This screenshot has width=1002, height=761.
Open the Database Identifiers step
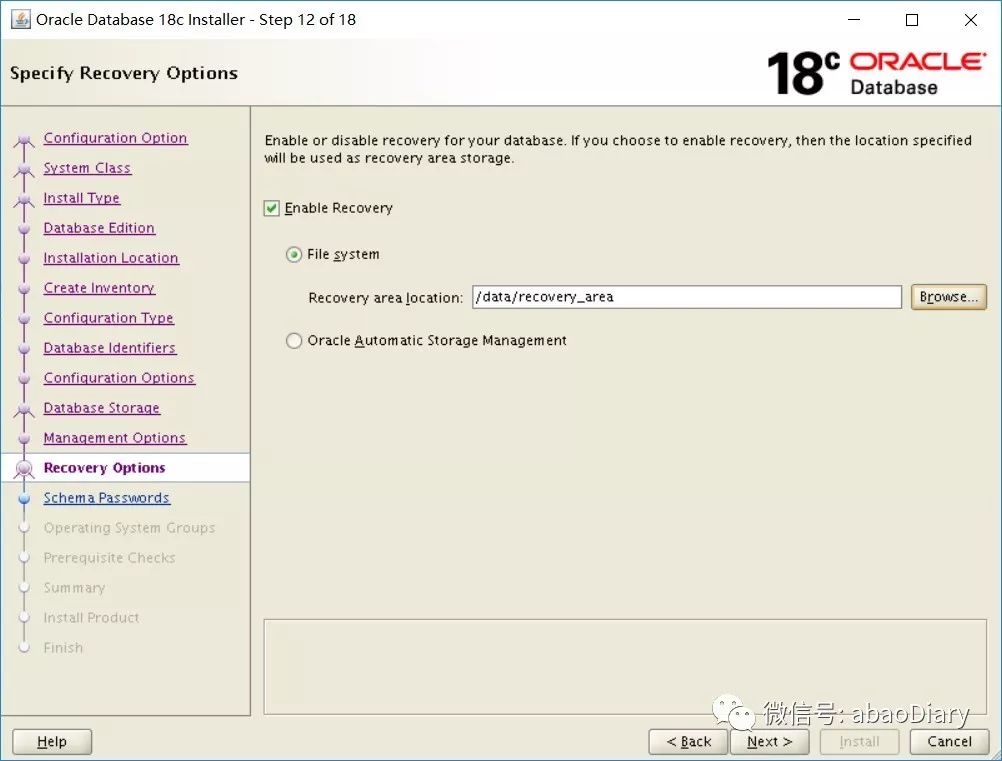pyautogui.click(x=109, y=348)
